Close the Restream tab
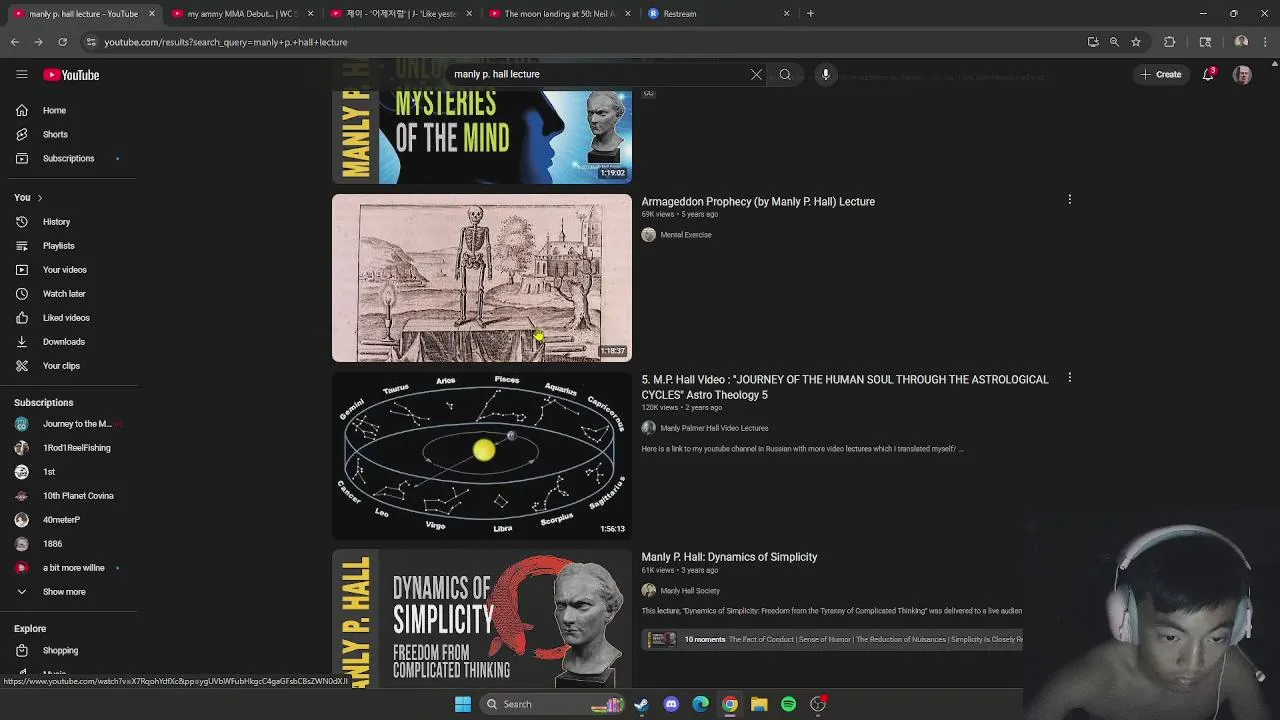Image resolution: width=1280 pixels, height=720 pixels. pos(786,14)
